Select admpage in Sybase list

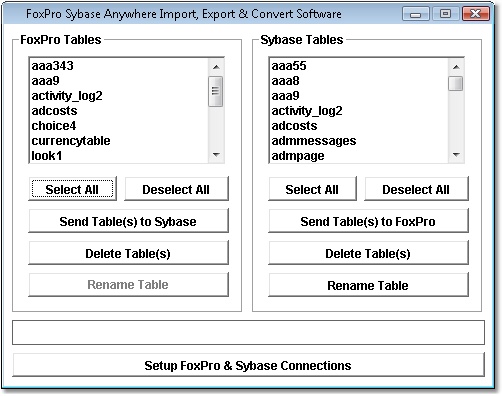[x=359, y=155]
